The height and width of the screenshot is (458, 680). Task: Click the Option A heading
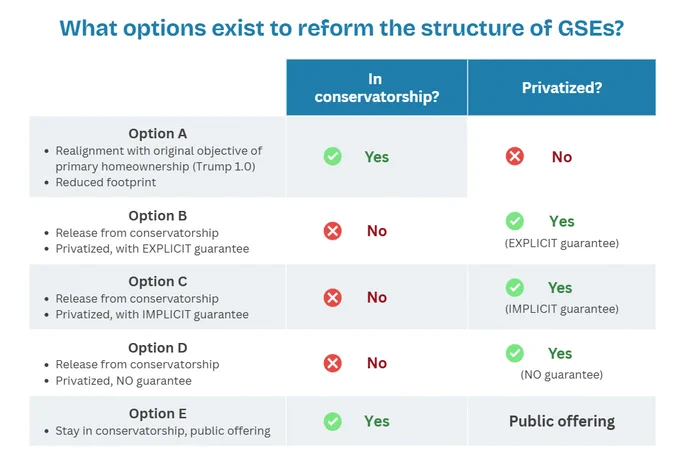tap(157, 134)
